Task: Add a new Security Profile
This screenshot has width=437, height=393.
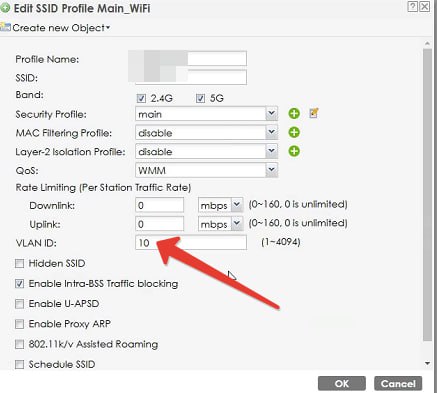Action: 294,114
